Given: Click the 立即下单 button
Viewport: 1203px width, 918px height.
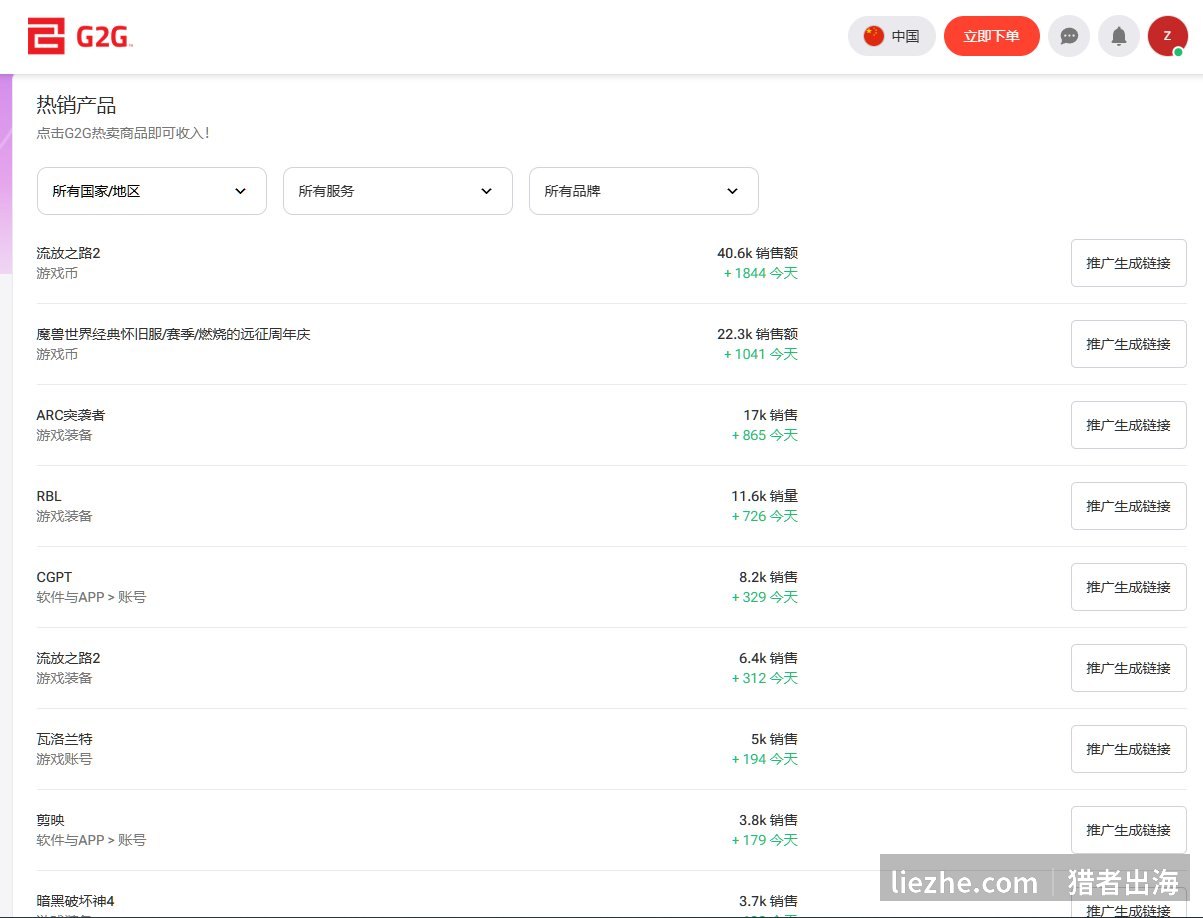Looking at the screenshot, I should click(992, 36).
